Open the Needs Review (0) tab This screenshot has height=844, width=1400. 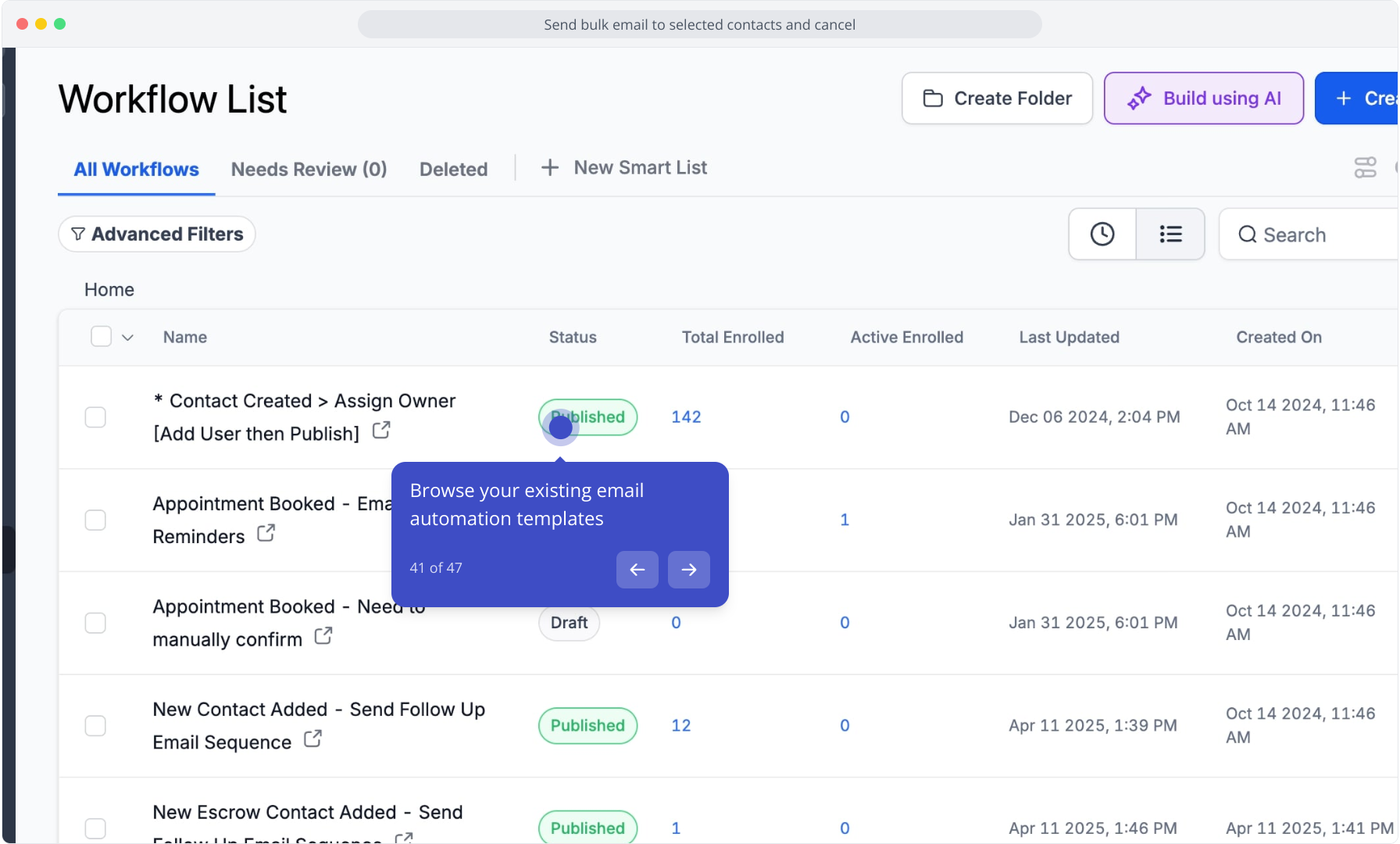pos(309,170)
